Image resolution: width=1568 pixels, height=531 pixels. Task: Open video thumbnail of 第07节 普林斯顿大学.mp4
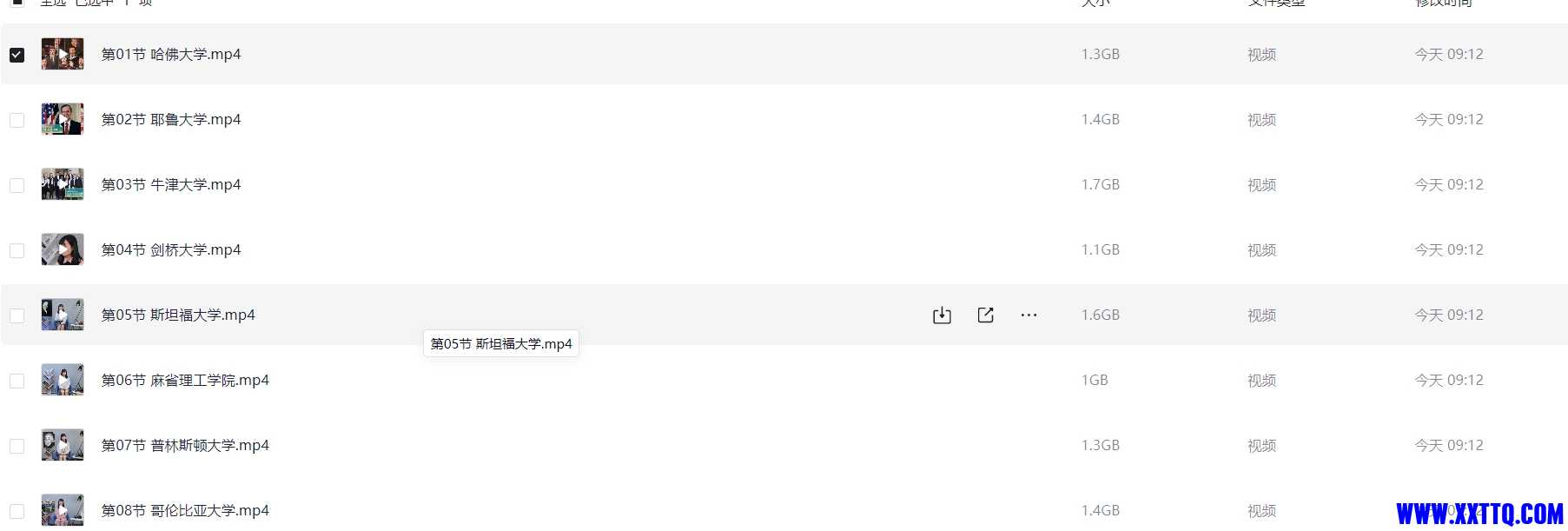[63, 445]
